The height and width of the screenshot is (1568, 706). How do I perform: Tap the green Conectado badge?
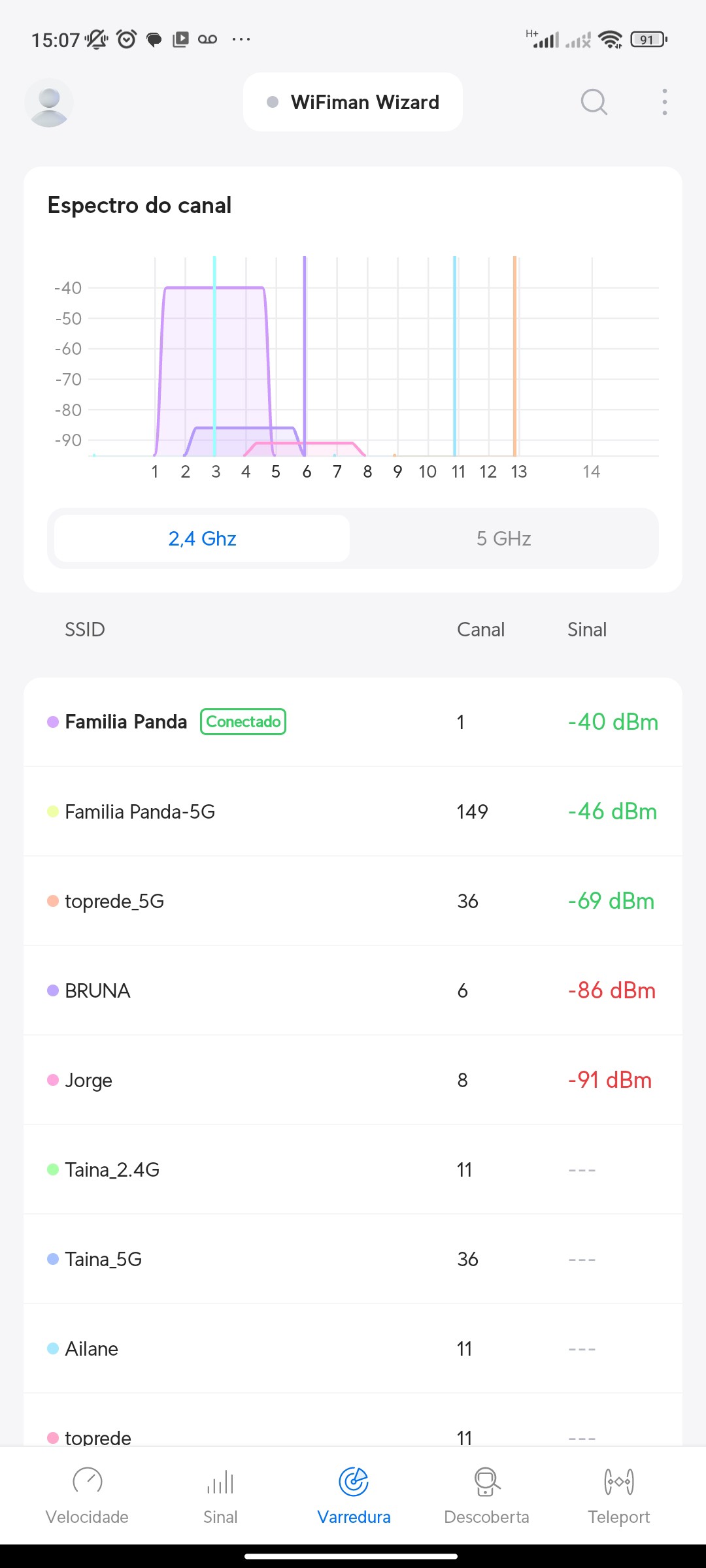point(243,722)
